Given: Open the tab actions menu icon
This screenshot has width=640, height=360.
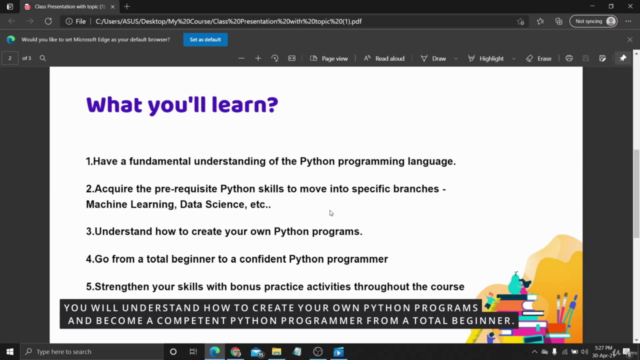Looking at the screenshot, I should tap(10, 7).
